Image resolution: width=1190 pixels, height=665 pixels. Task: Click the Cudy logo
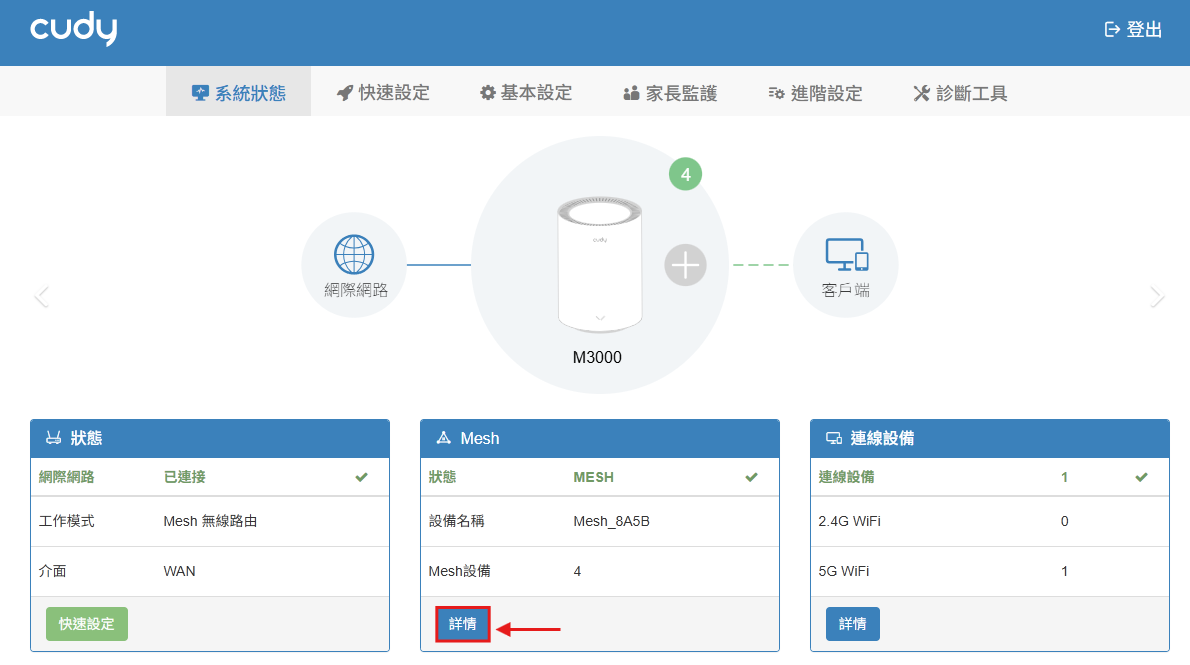point(73,30)
